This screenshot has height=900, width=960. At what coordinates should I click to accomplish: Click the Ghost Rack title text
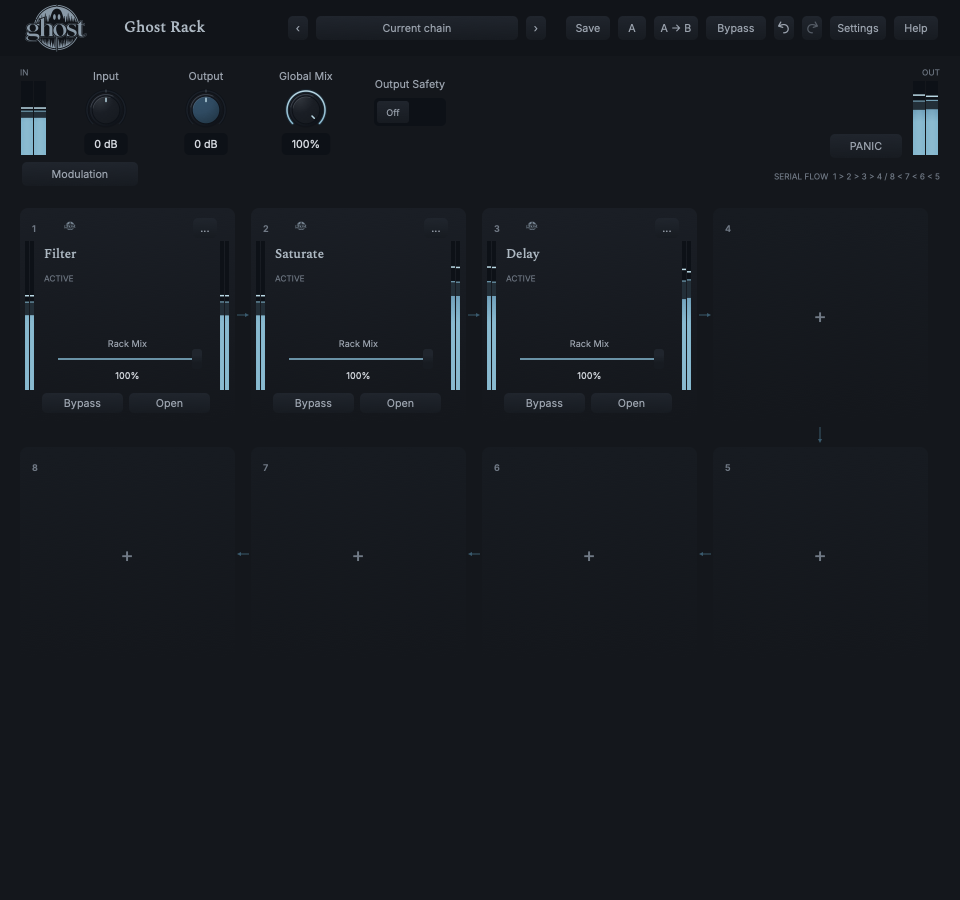point(165,27)
